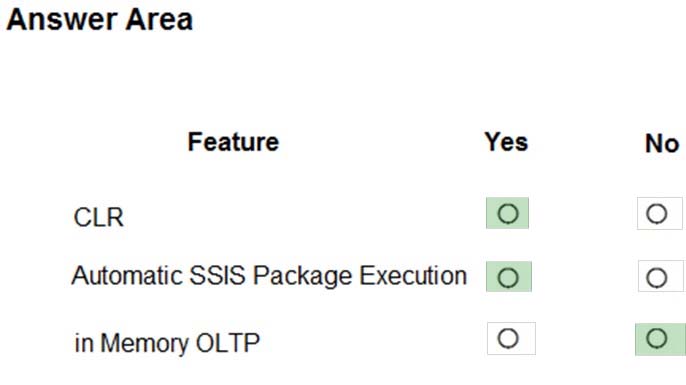Choose No for Automatic SSIS Package Execution

tap(657, 278)
